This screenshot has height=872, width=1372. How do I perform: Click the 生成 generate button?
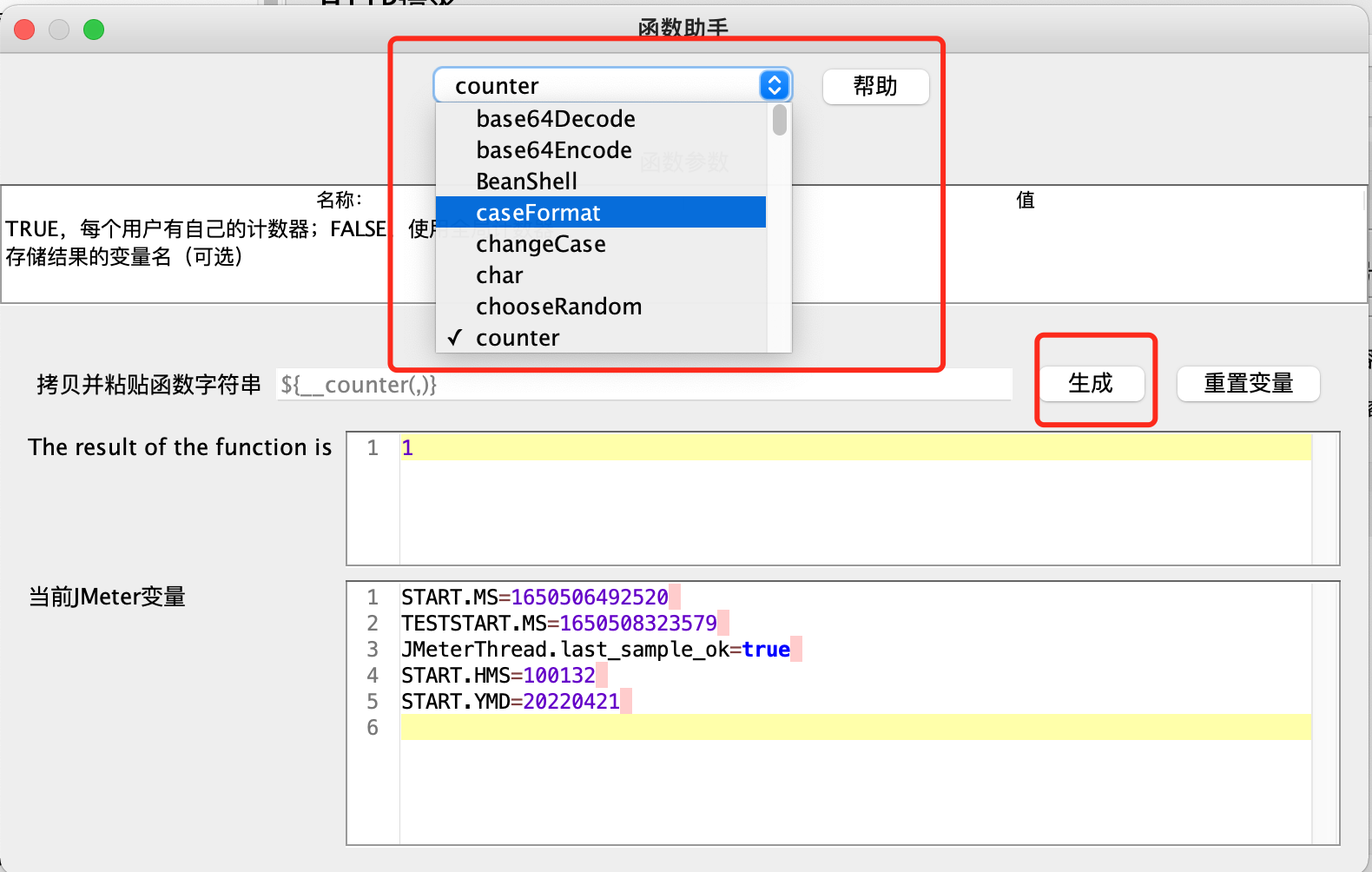[x=1092, y=383]
